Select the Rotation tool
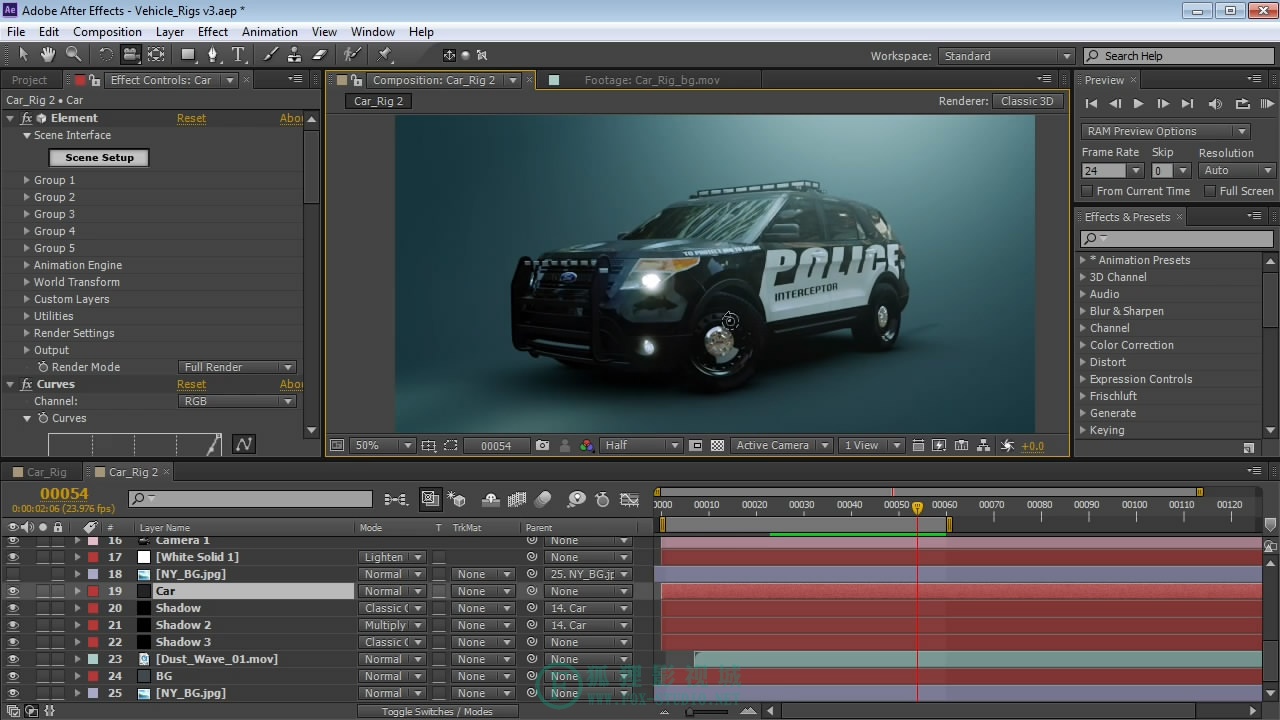The width and height of the screenshot is (1280, 720). (105, 55)
